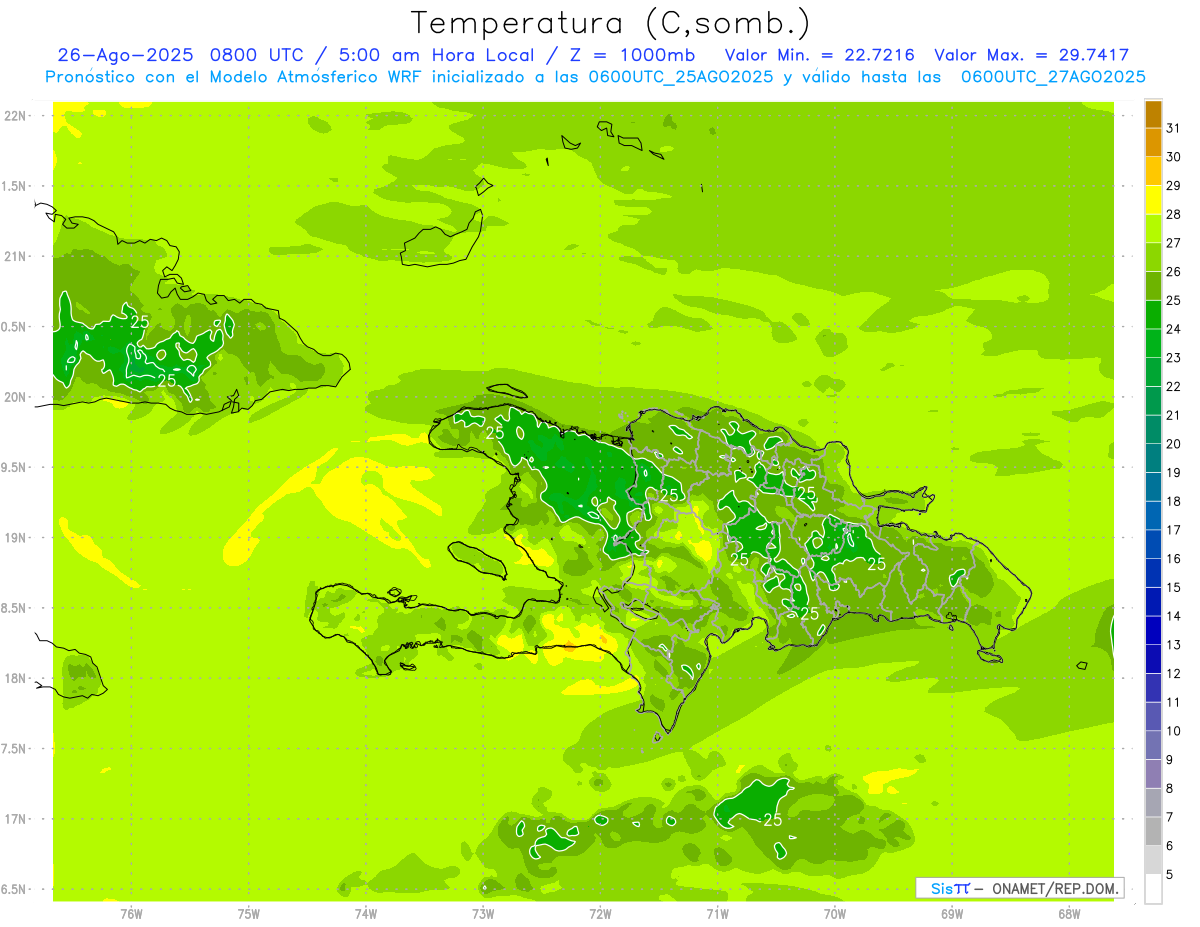Click the "Z = 1000mb" level text
Viewport: 1200px width, 927px height.
pos(632,55)
